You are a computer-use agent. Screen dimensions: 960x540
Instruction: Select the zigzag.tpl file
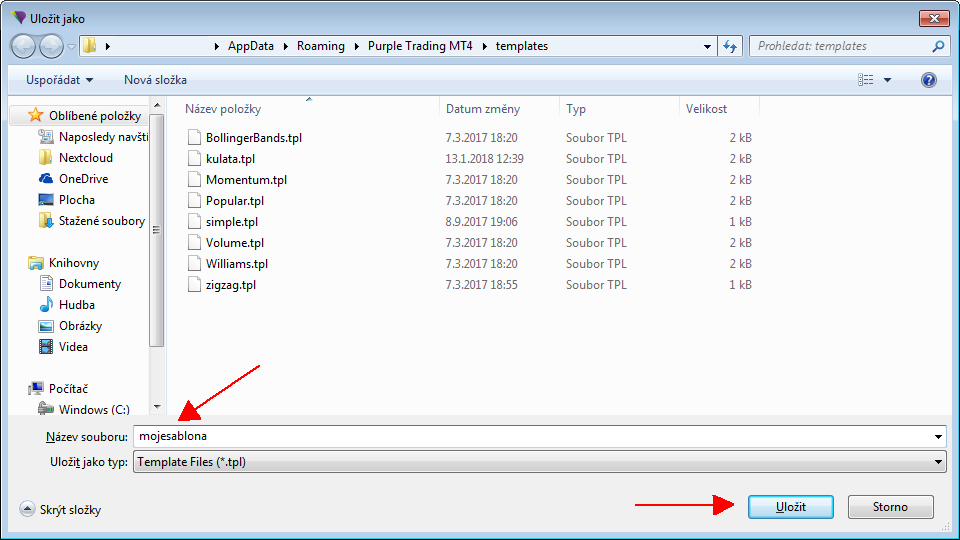pos(231,285)
